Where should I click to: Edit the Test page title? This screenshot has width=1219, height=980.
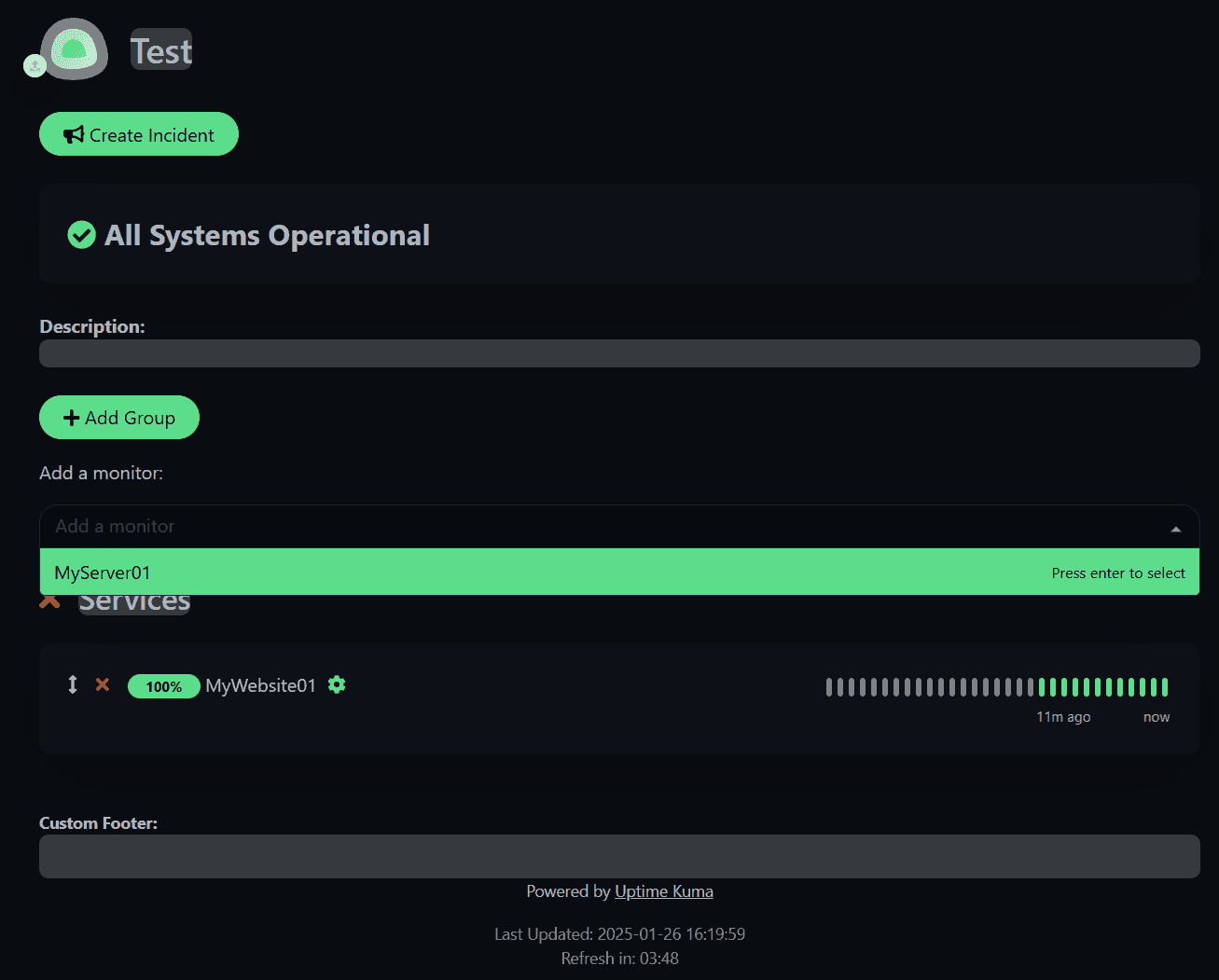[x=160, y=49]
